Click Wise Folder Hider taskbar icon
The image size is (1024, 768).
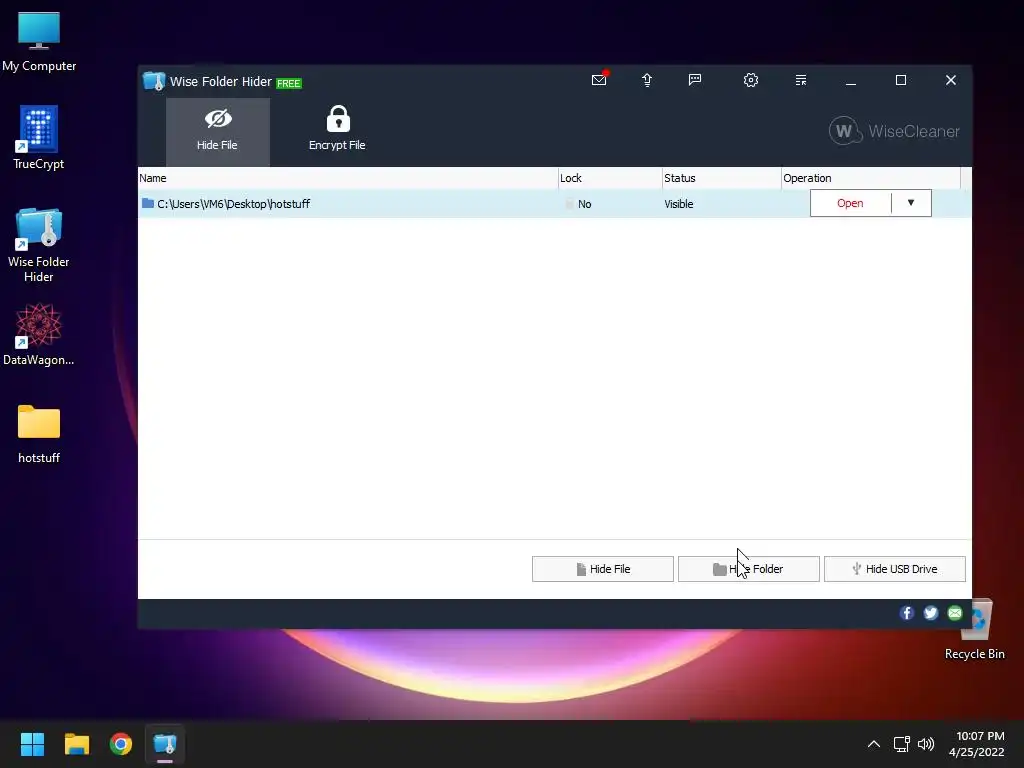click(165, 744)
